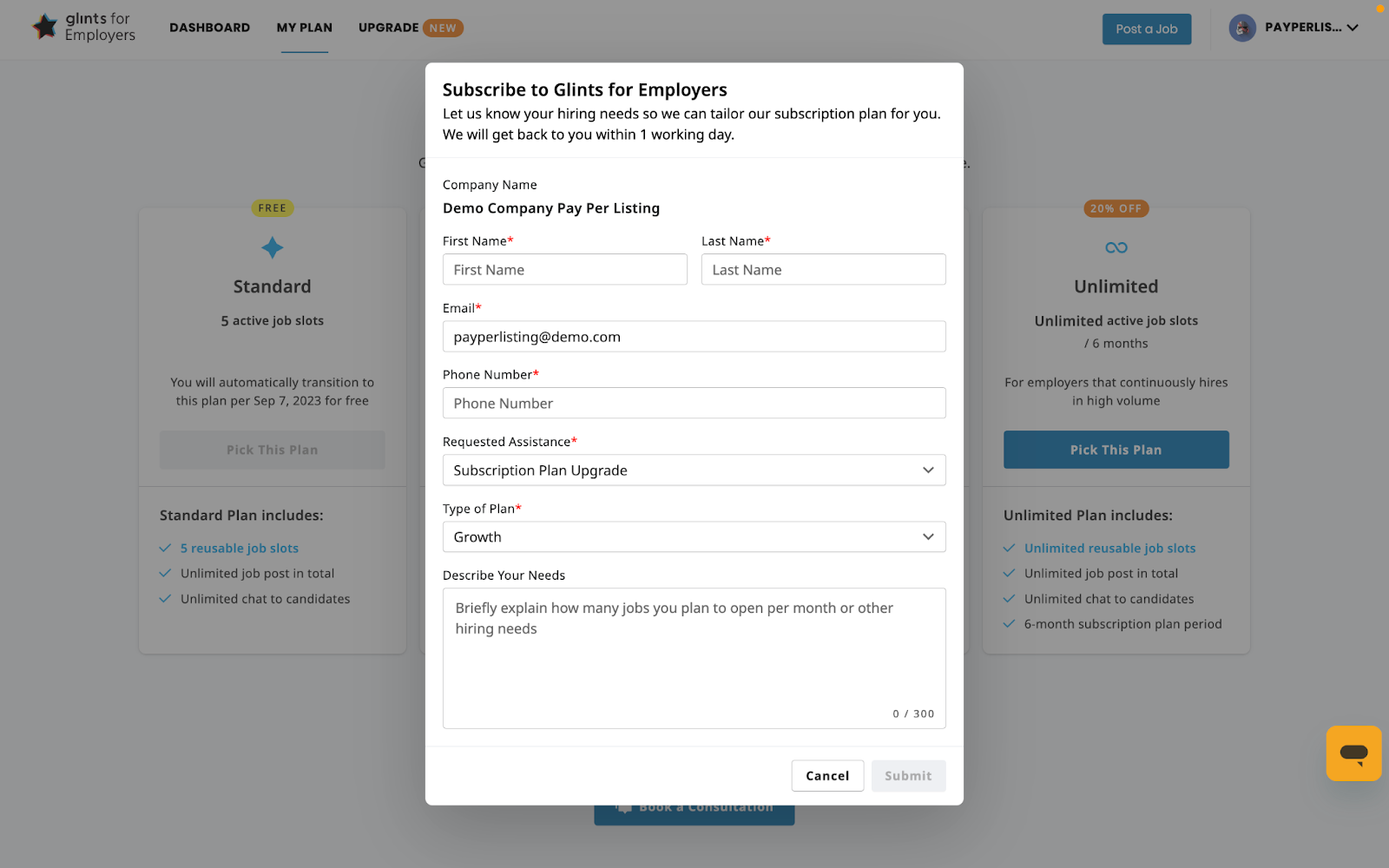Screen dimensions: 1389x868
Task: Focus the Last Name input field
Action: (824, 270)
